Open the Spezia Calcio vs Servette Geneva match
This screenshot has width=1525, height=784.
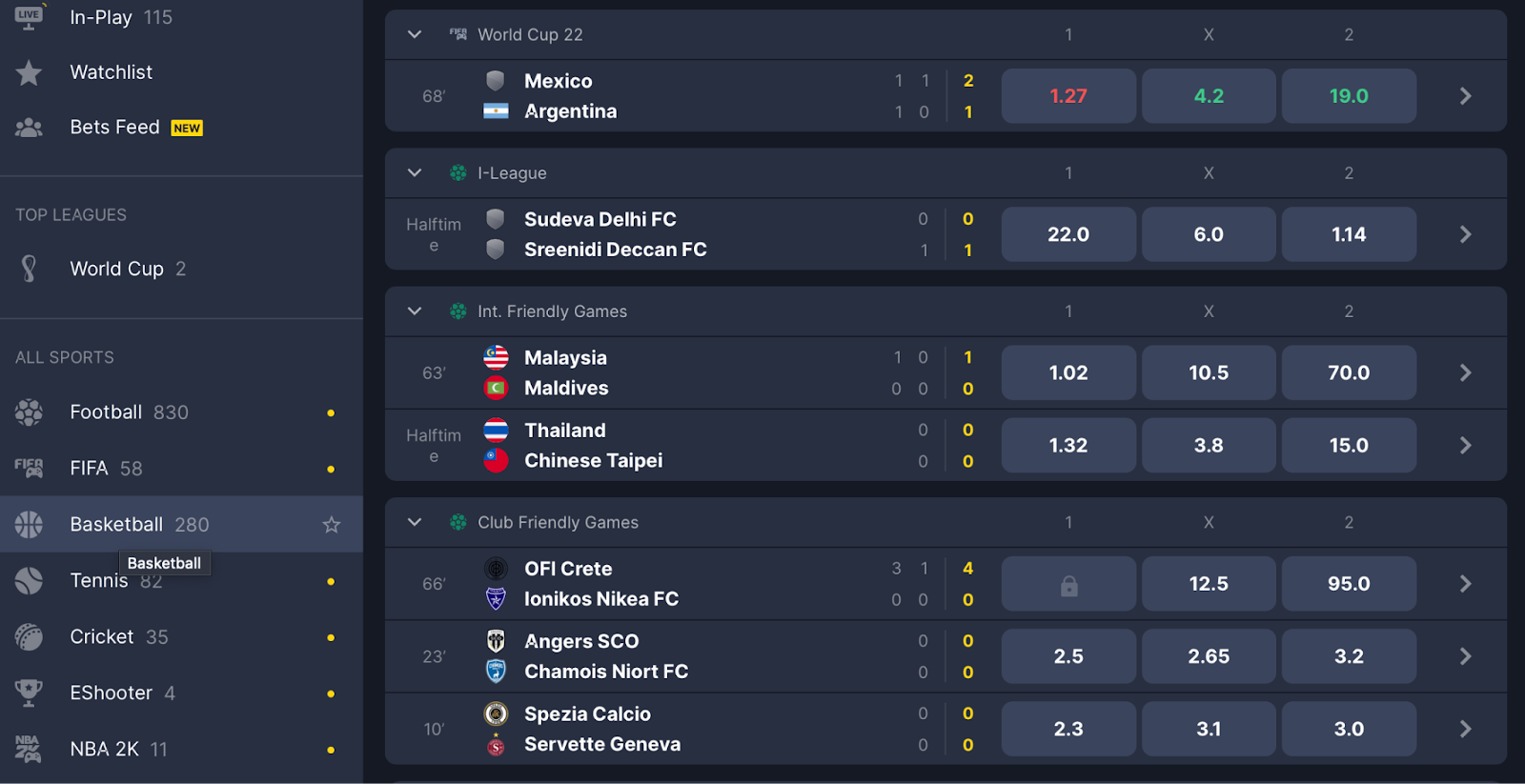587,729
